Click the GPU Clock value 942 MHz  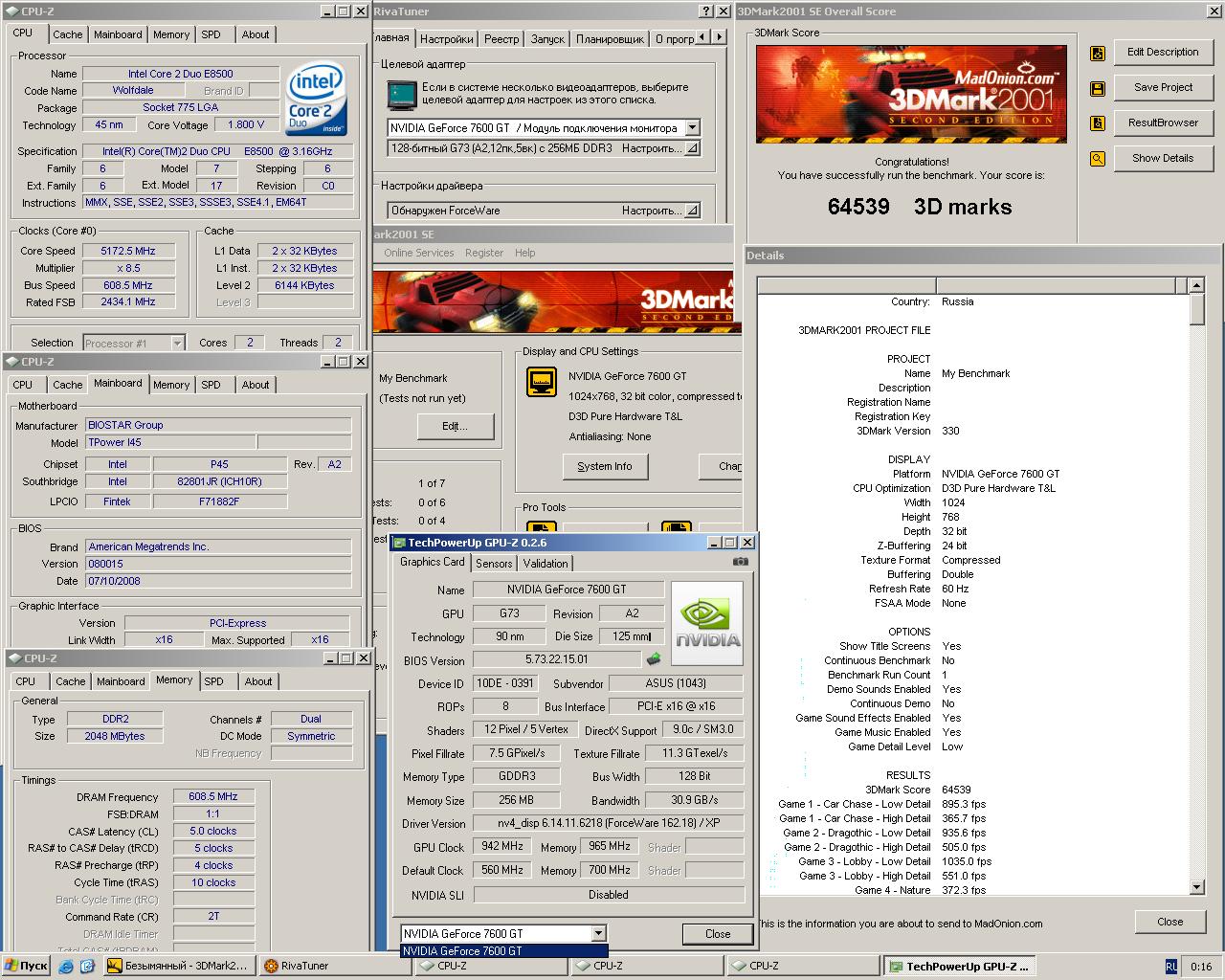click(501, 846)
